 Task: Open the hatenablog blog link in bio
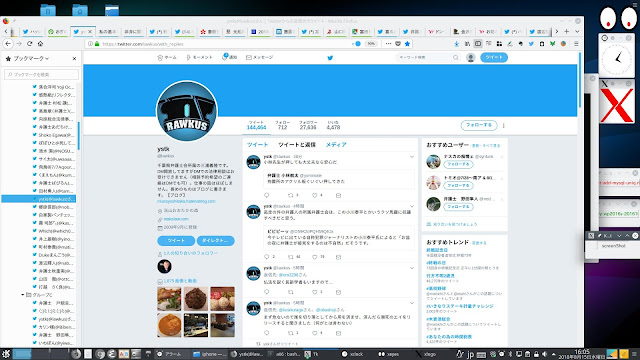(x=186, y=202)
